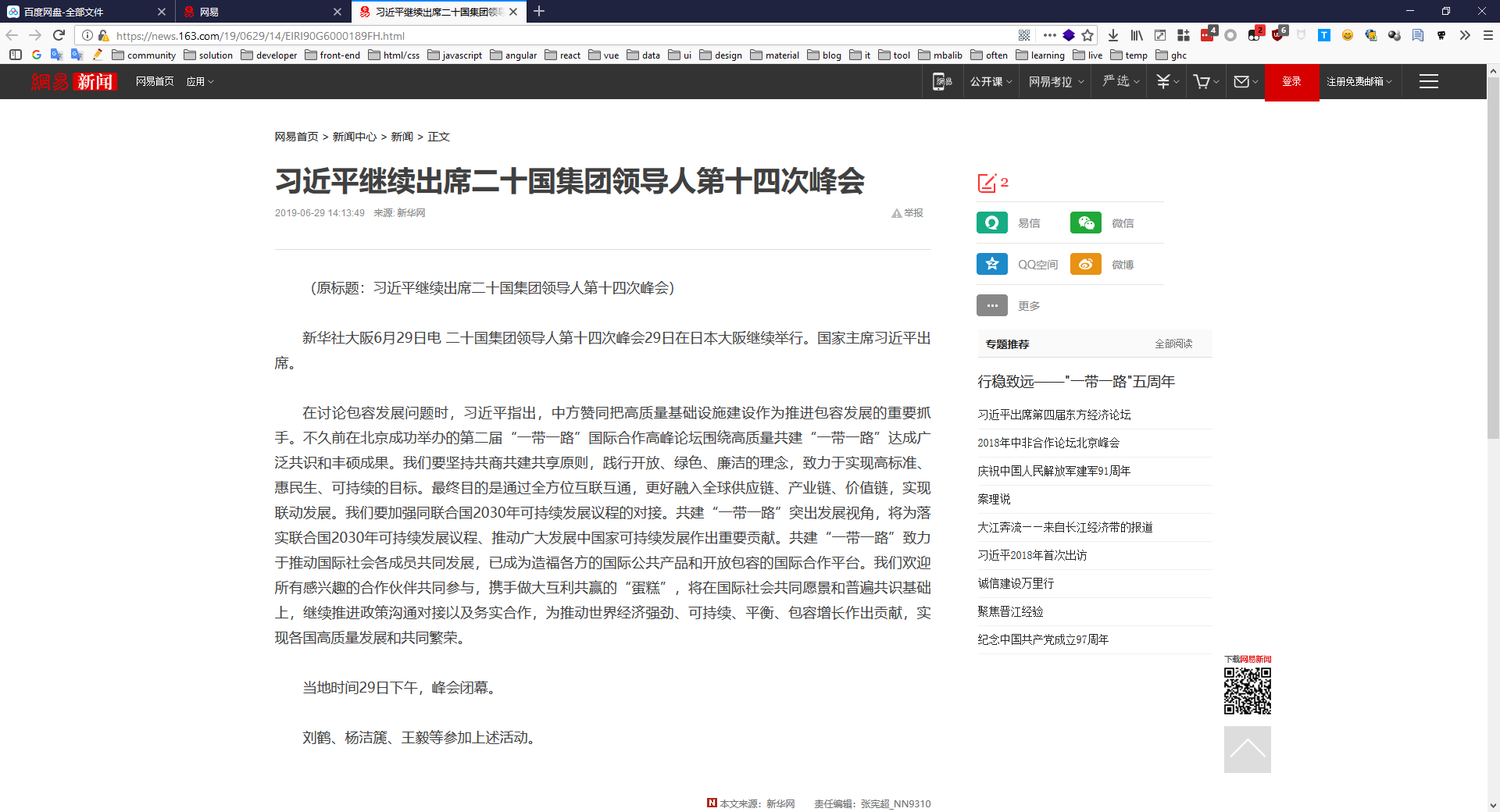Click the download app QR code image
This screenshot has width=1500, height=812.
(x=1248, y=691)
